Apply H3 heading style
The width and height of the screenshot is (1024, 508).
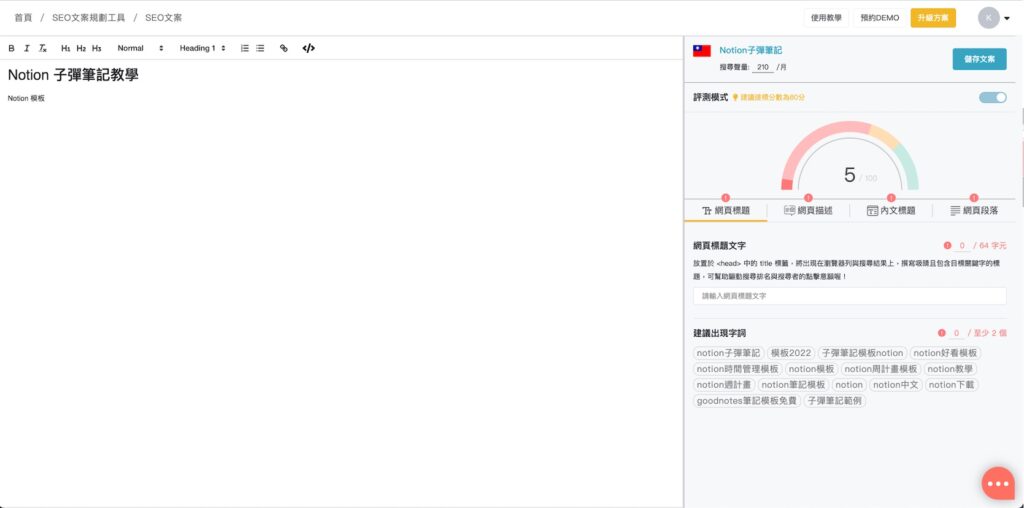click(97, 48)
